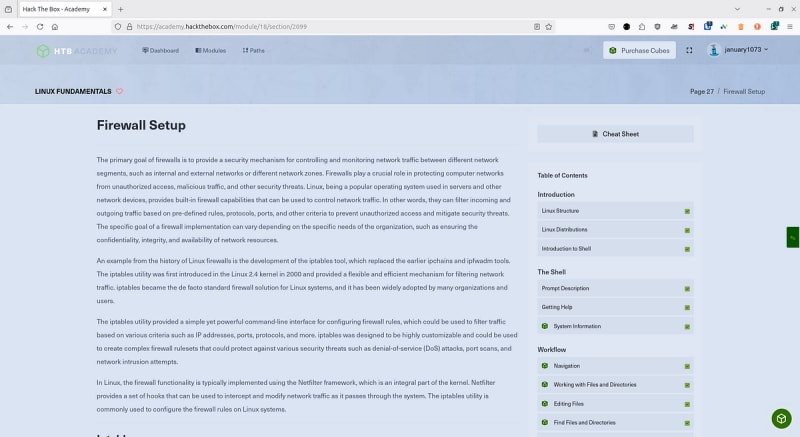
Task: Open the Firefox View tab overview button
Action: 9,9
